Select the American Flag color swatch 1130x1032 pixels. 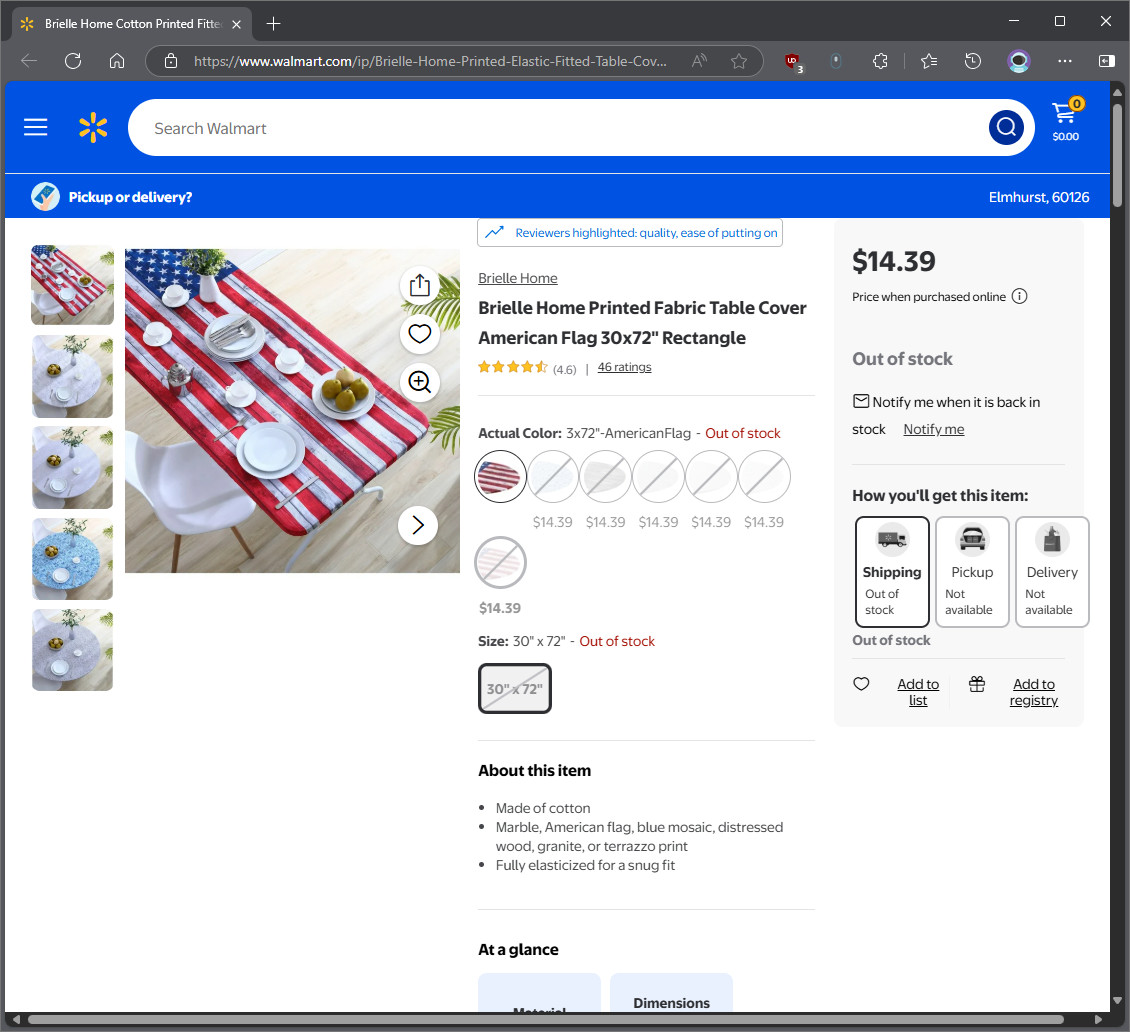[500, 476]
